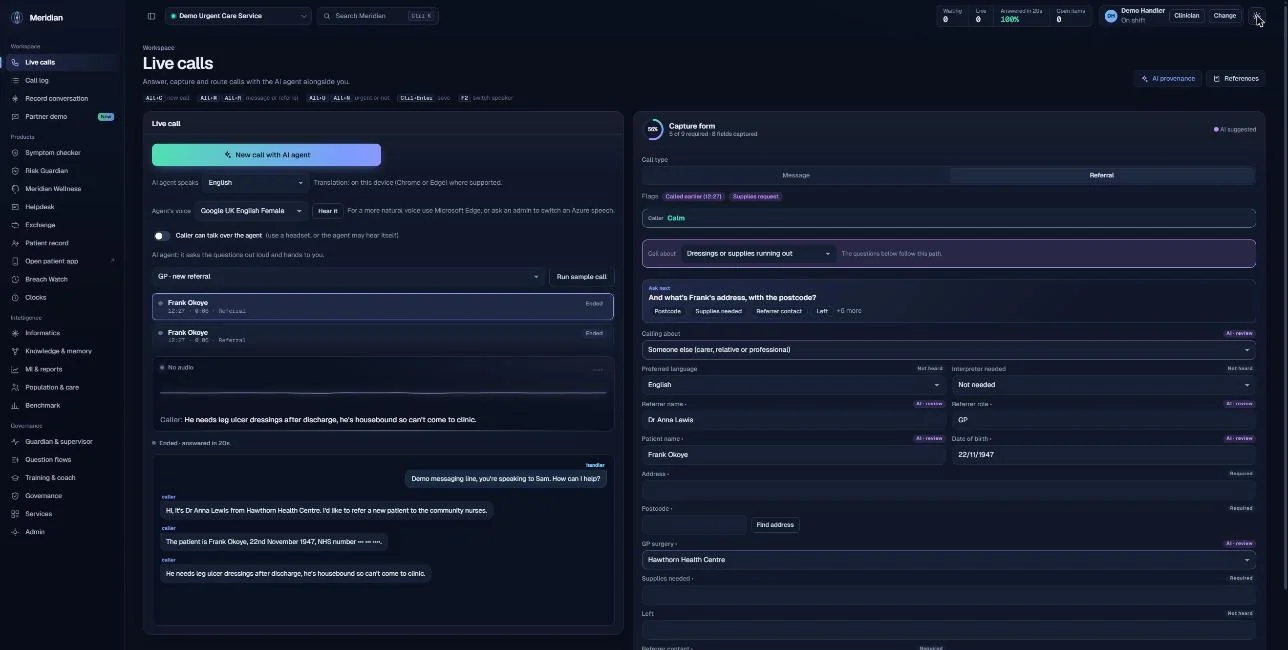Open the Dressings or supplies running out dropdown
Viewport: 1288px width, 650px height.
[757, 253]
